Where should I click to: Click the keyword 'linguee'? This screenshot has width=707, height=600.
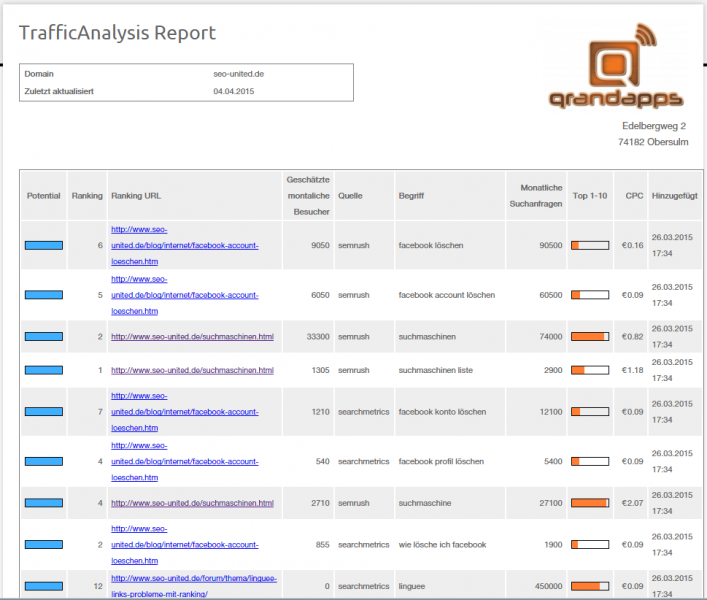[x=412, y=586]
